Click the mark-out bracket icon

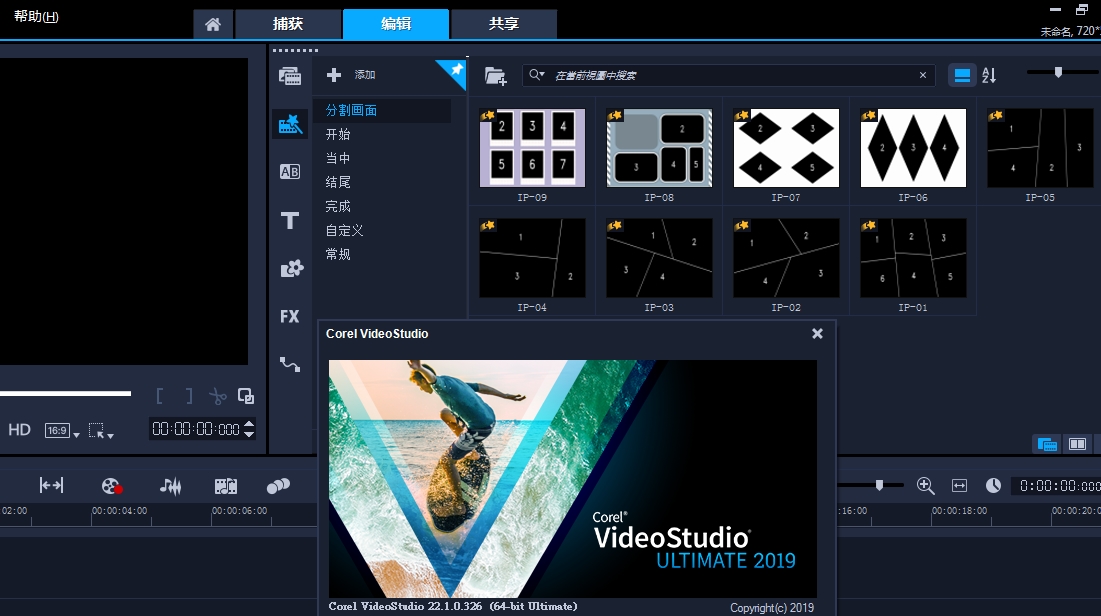(189, 396)
